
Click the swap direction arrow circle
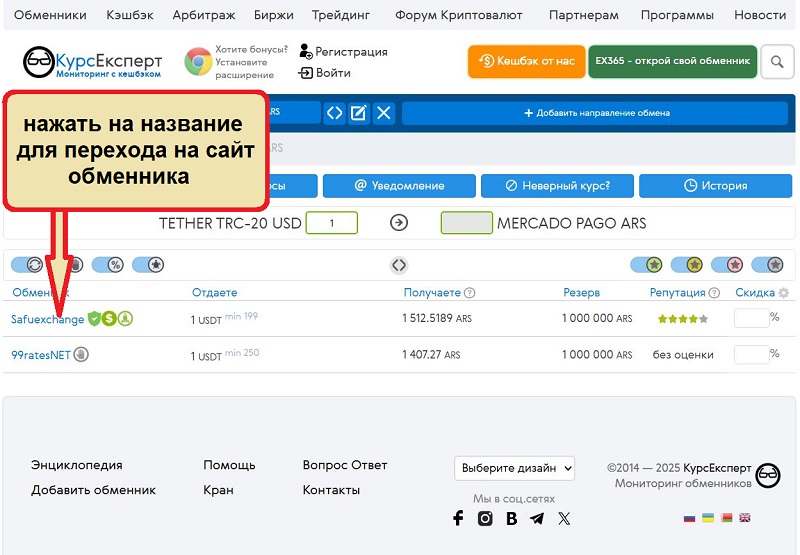399,223
